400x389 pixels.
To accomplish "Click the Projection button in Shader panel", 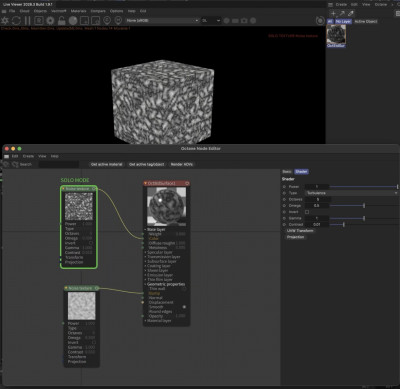I will pos(296,237).
